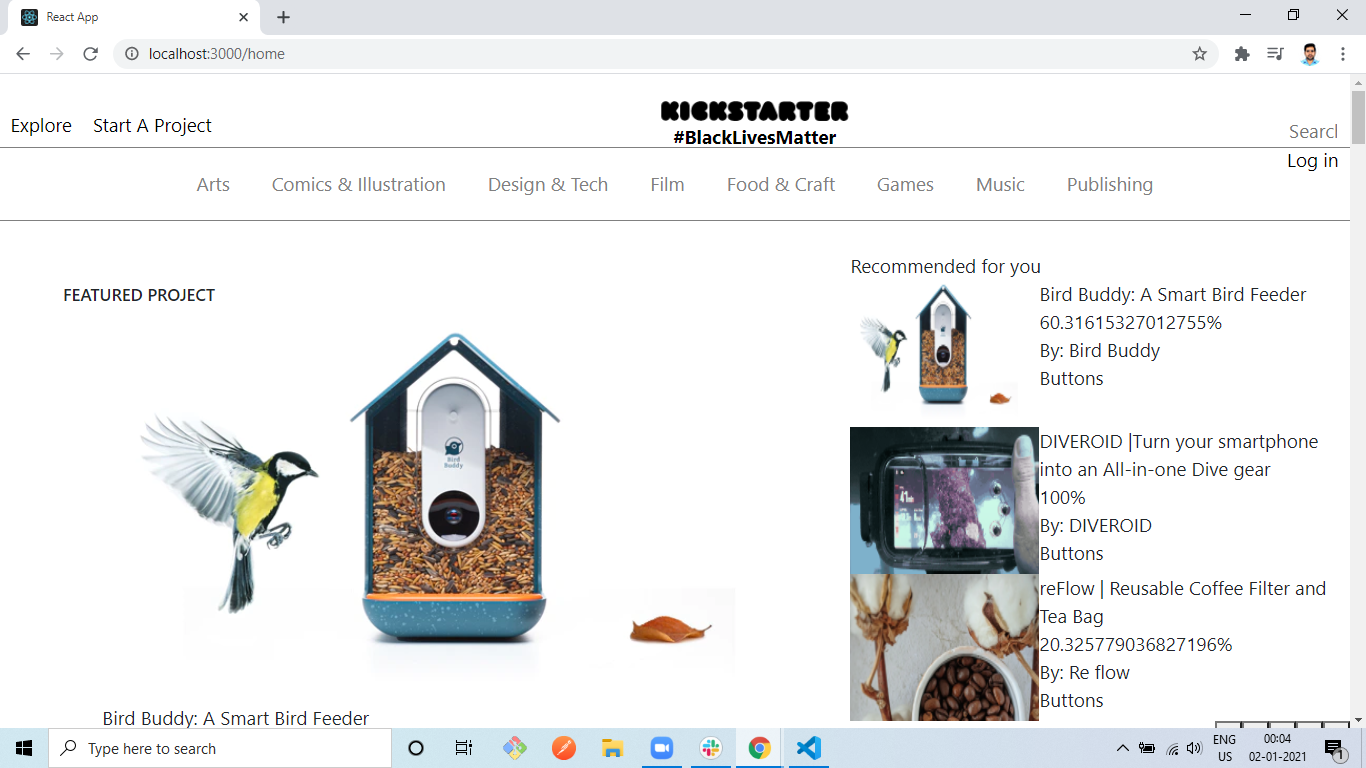This screenshot has height=768, width=1366.
Task: Click Start A Project
Action: [152, 126]
